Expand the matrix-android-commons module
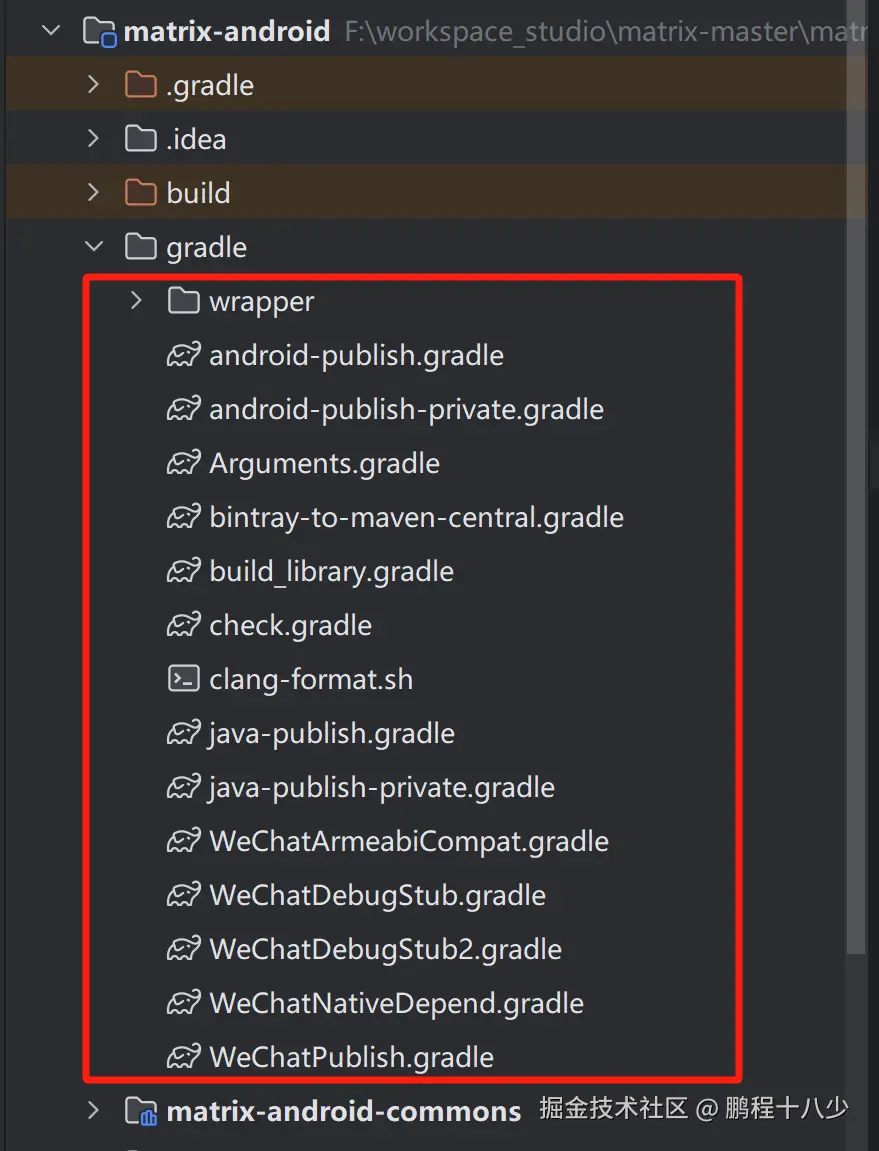 coord(94,1111)
